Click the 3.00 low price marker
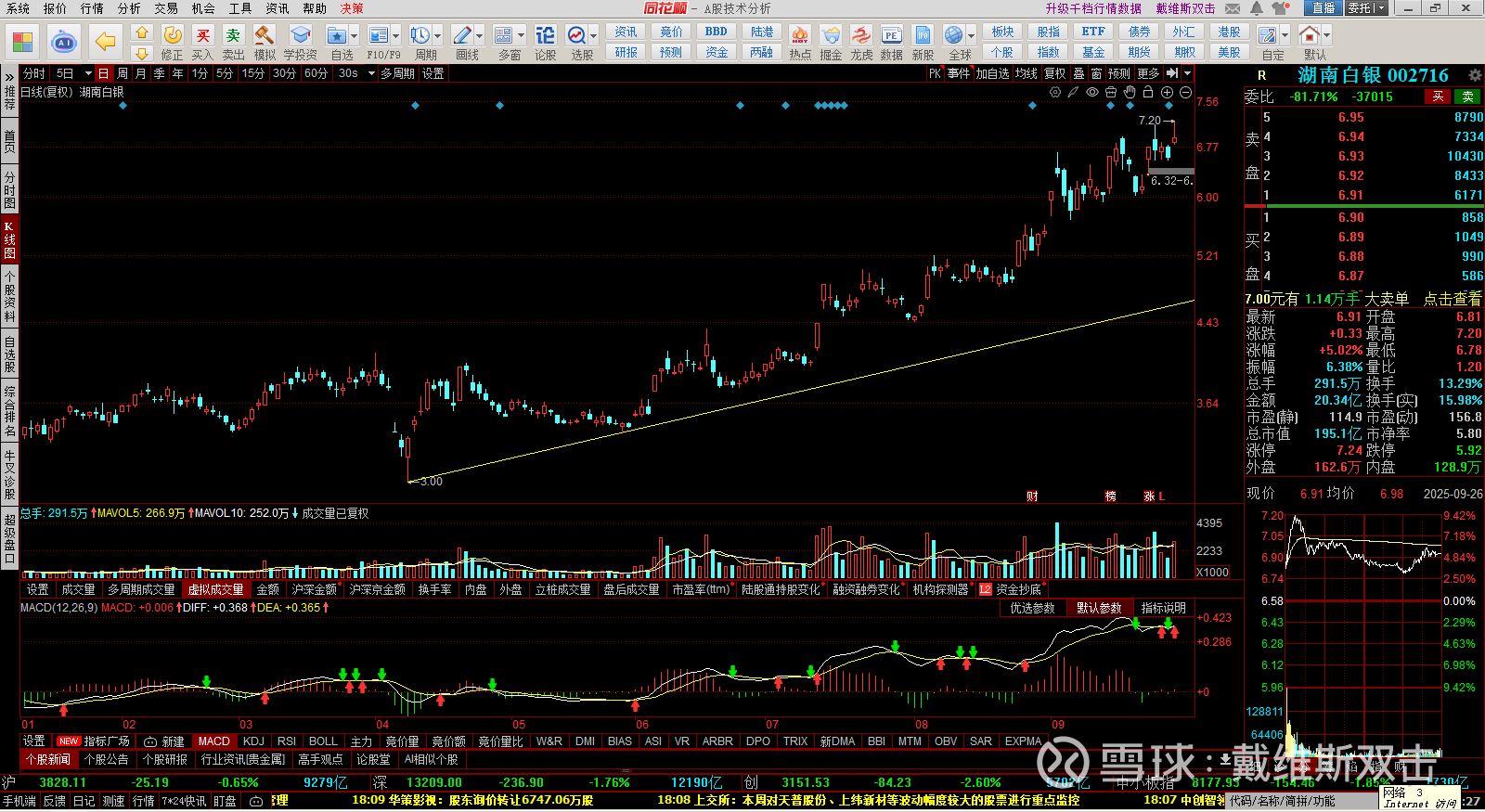This screenshot has width=1485, height=812. point(431,482)
